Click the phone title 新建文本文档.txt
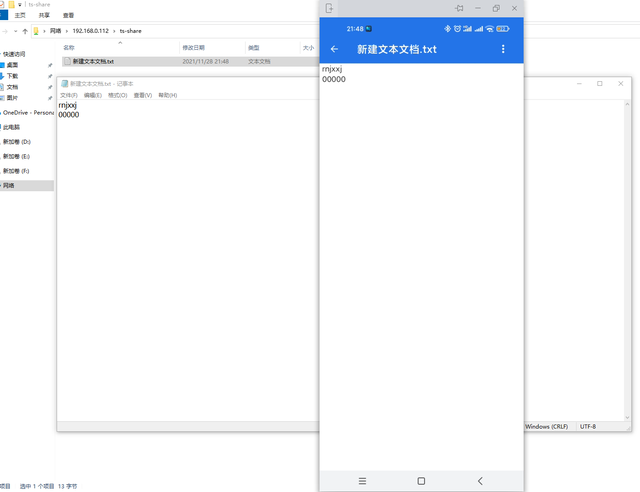Screen dimensions: 640x492 point(397,49)
